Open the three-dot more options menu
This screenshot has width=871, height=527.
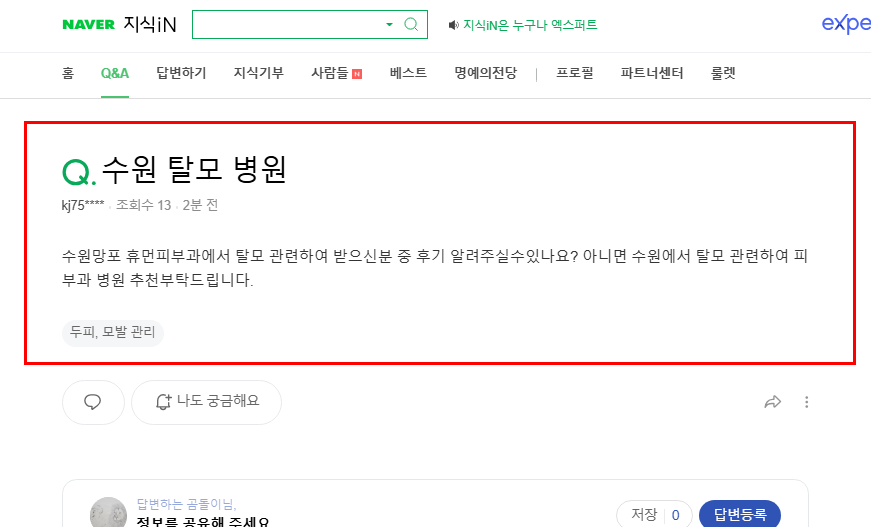(x=807, y=402)
